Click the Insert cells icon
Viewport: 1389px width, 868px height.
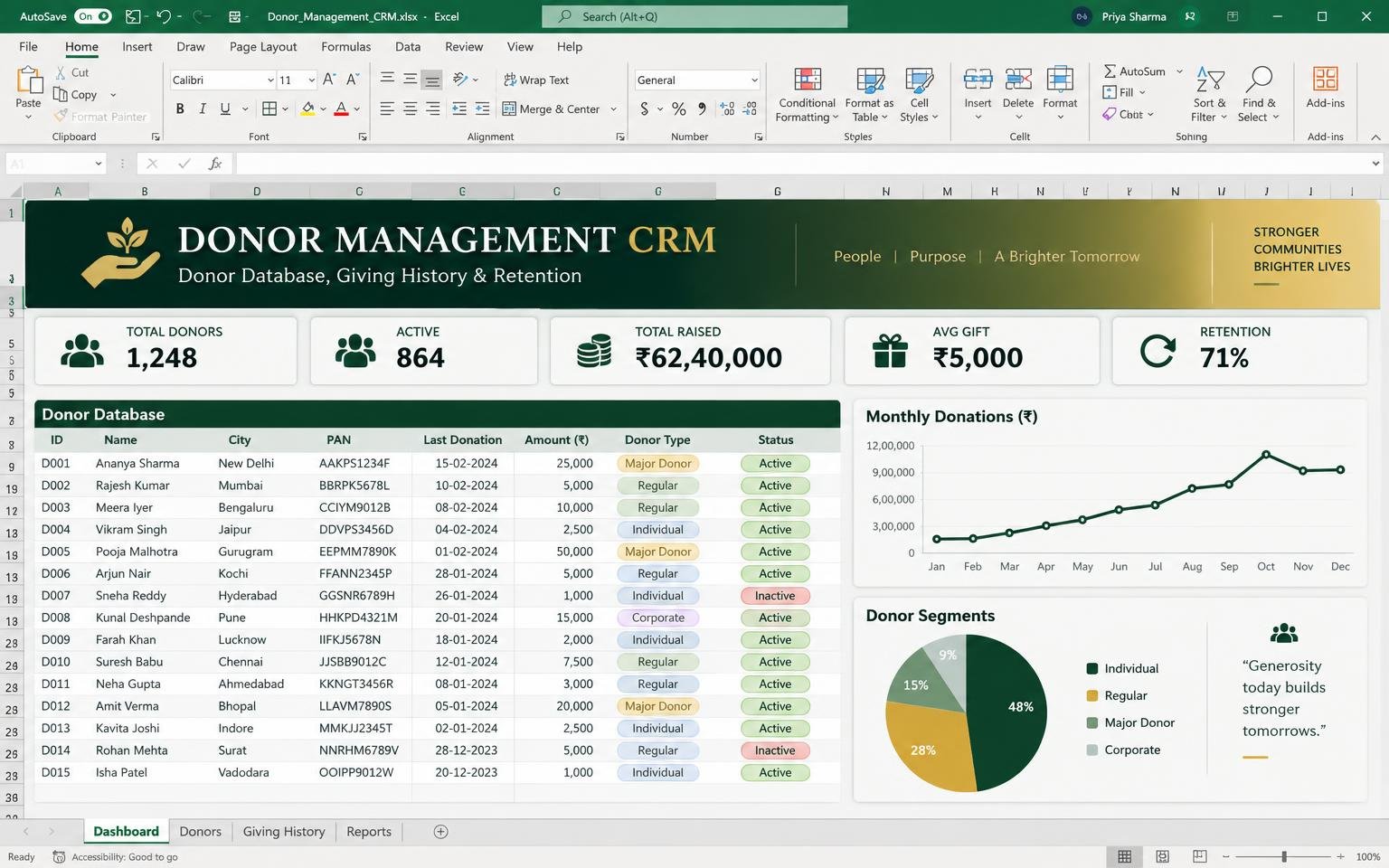tap(978, 79)
